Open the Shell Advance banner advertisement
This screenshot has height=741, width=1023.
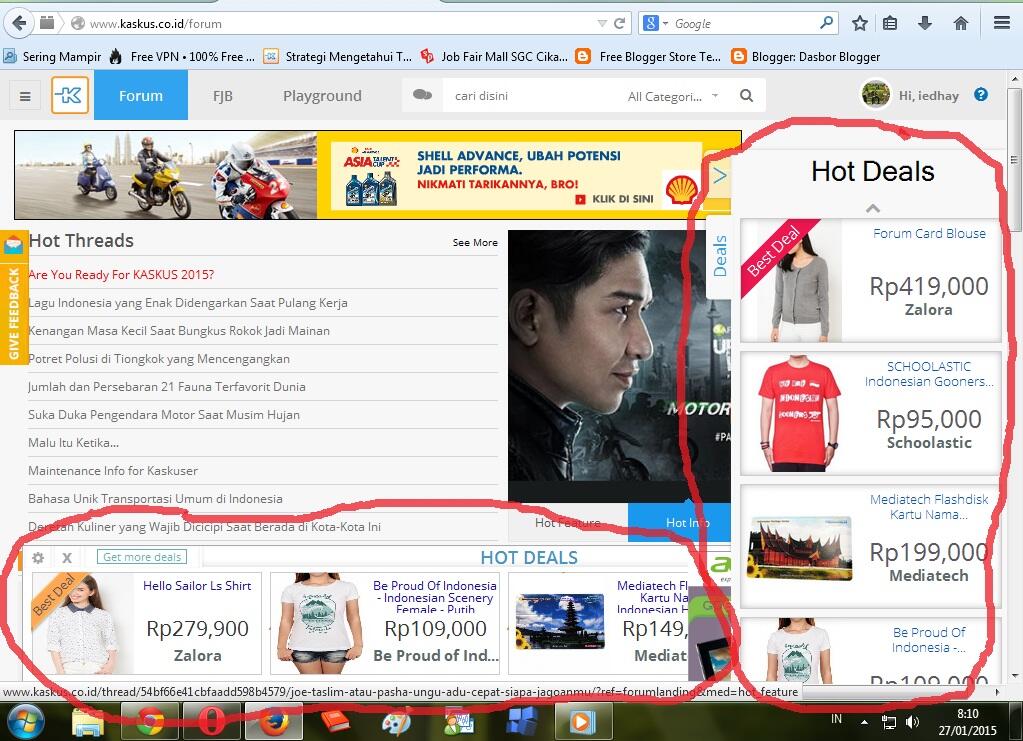click(x=378, y=175)
